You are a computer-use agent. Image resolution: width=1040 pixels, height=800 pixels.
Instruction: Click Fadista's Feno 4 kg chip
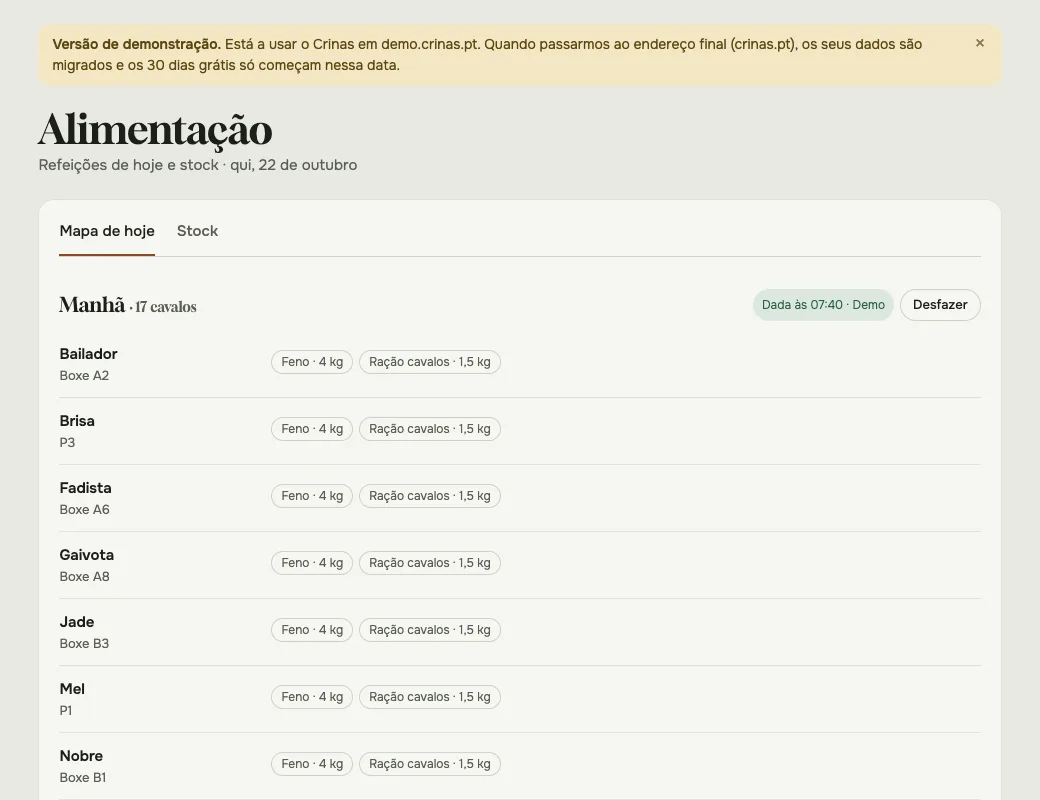pyautogui.click(x=312, y=496)
